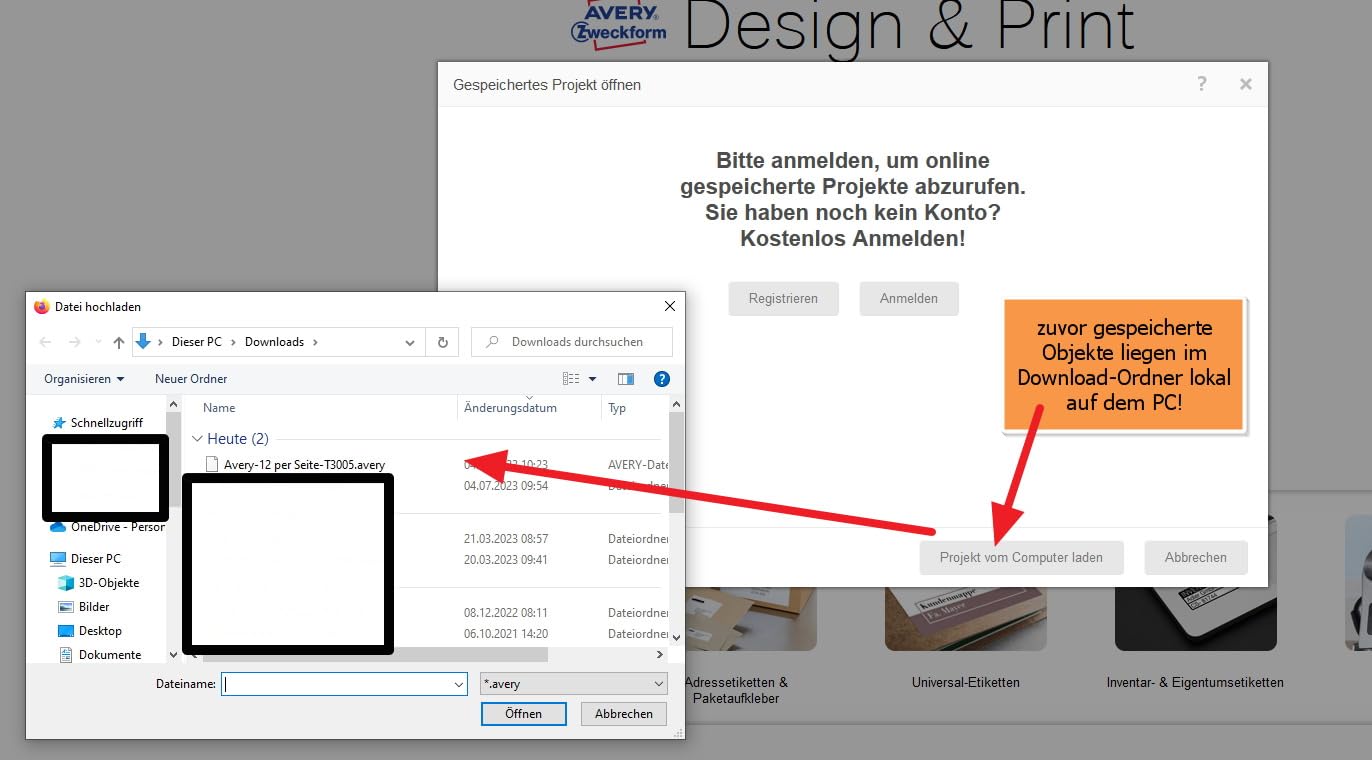Open Dokumente in the navigation pane
Viewport: 1372px width, 760px height.
(x=100, y=655)
